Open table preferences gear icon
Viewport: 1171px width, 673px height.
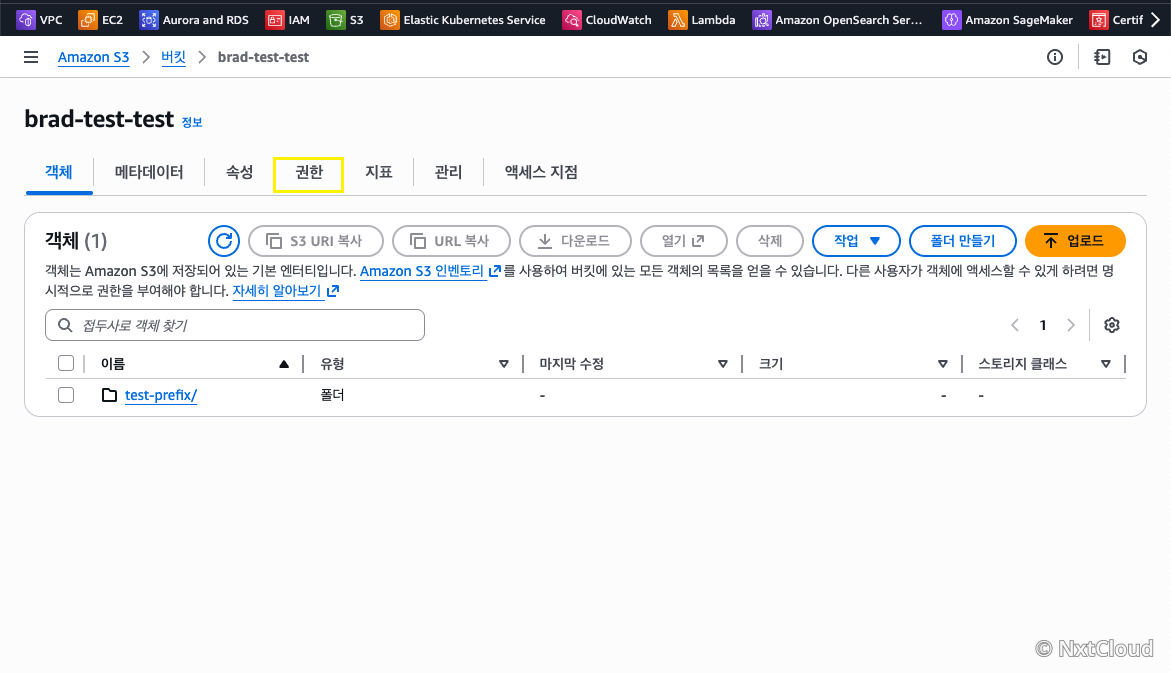tap(1111, 325)
